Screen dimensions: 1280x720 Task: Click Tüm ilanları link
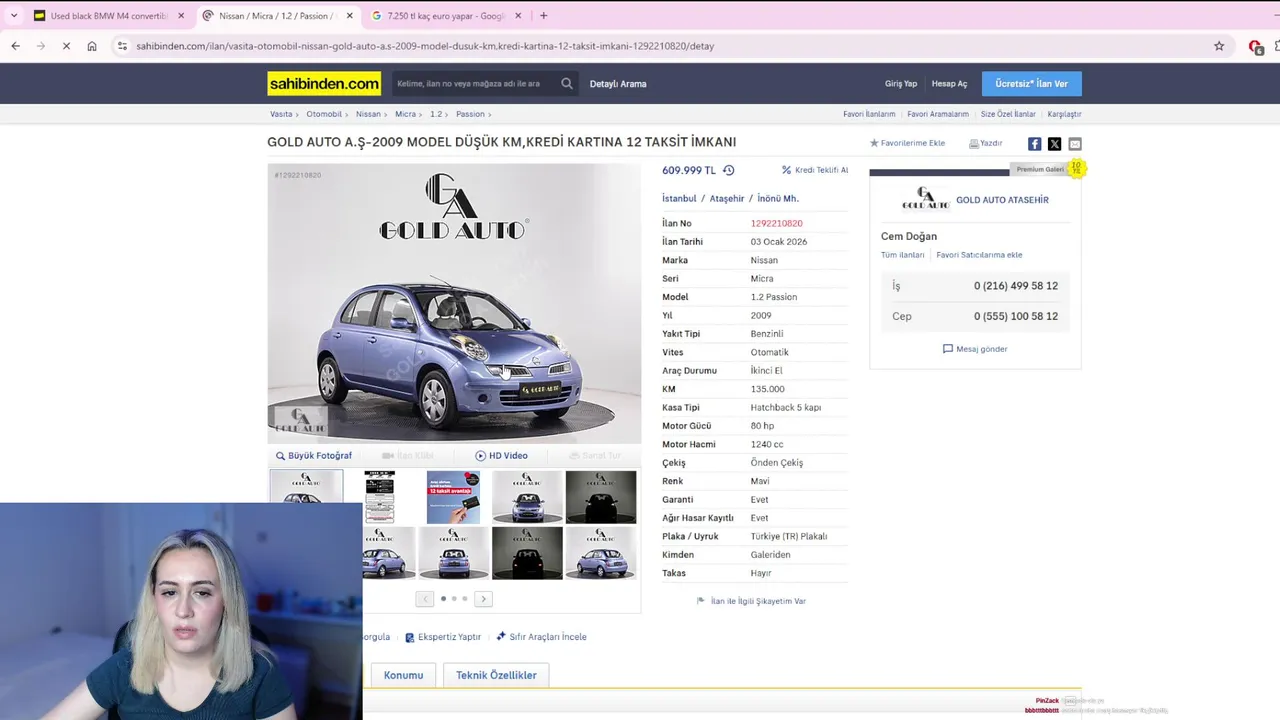[902, 255]
